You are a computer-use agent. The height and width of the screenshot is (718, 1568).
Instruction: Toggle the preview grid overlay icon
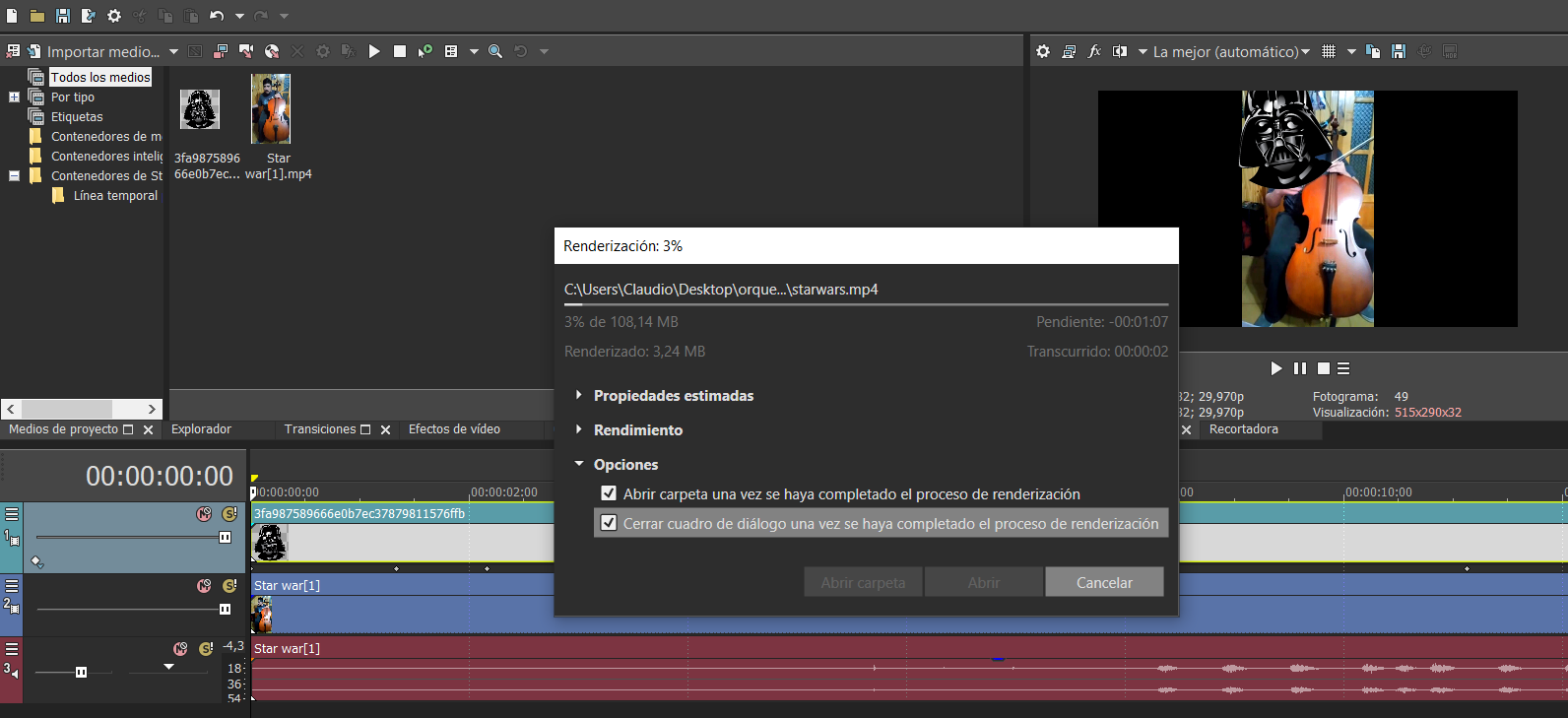coord(1329,51)
